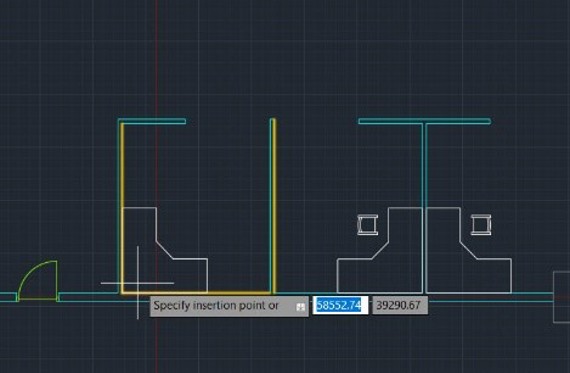Select the top horizontal bar of the T-shaped partition
This screenshot has height=373, width=570.
(424, 121)
